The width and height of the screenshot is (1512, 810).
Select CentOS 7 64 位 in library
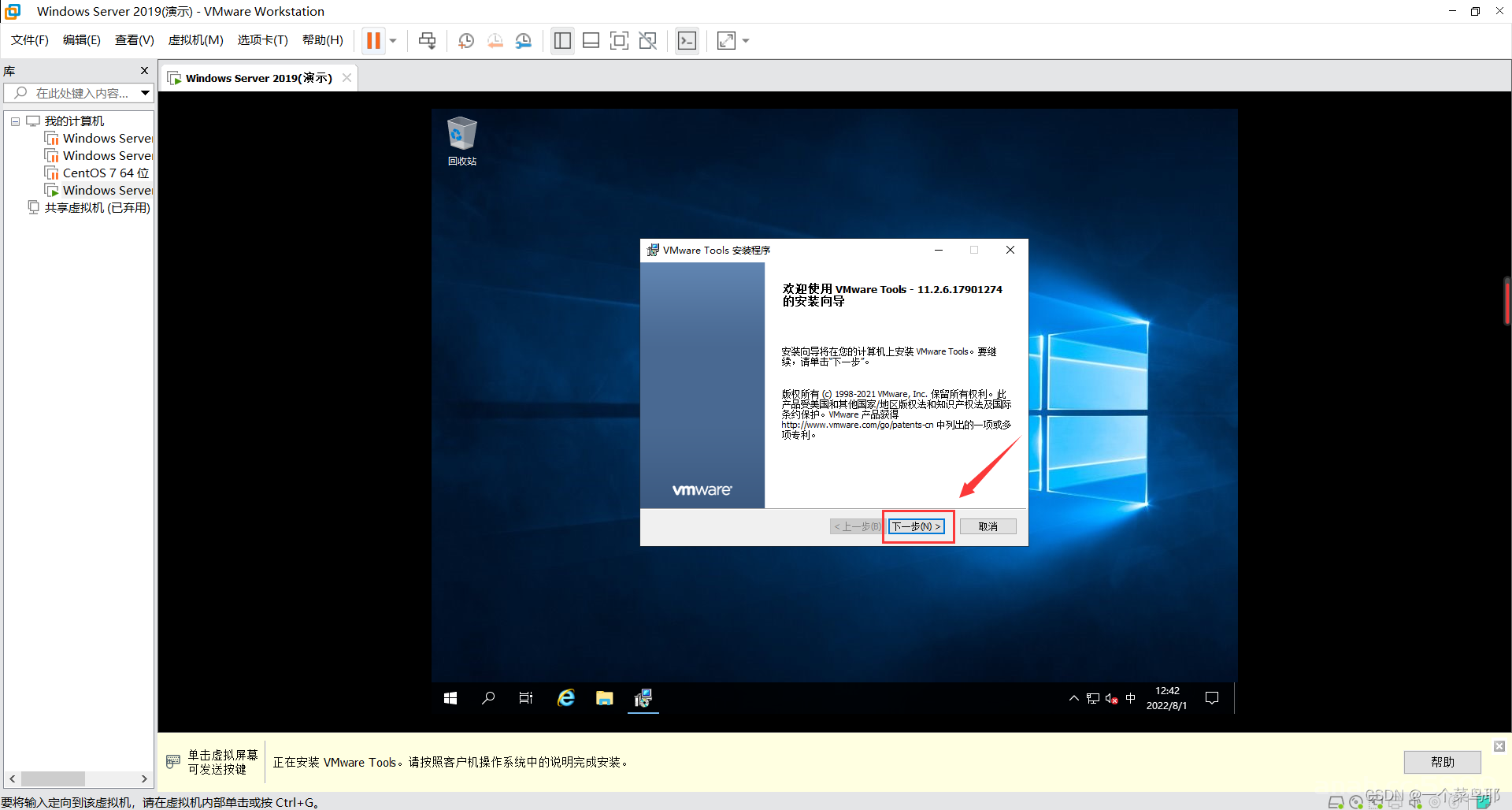(106, 173)
